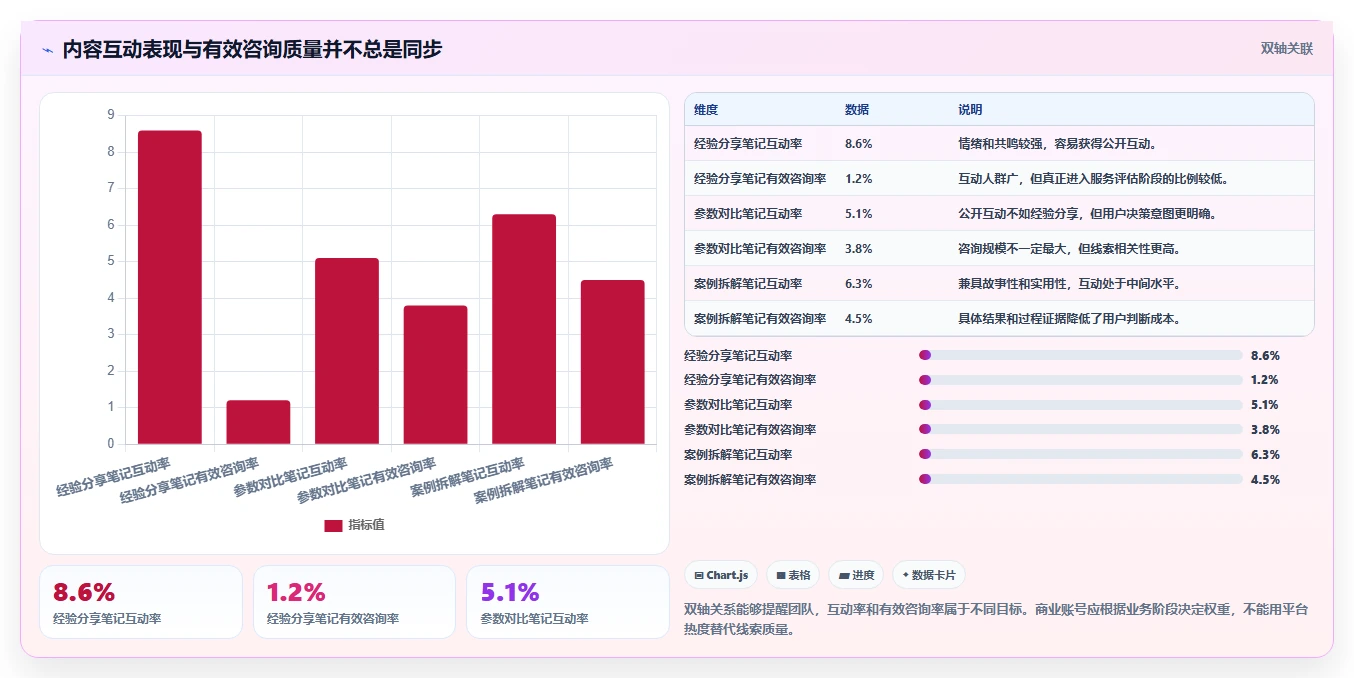Click the 双轴关联 label in the header
The width and height of the screenshot is (1354, 678).
tap(1286, 48)
